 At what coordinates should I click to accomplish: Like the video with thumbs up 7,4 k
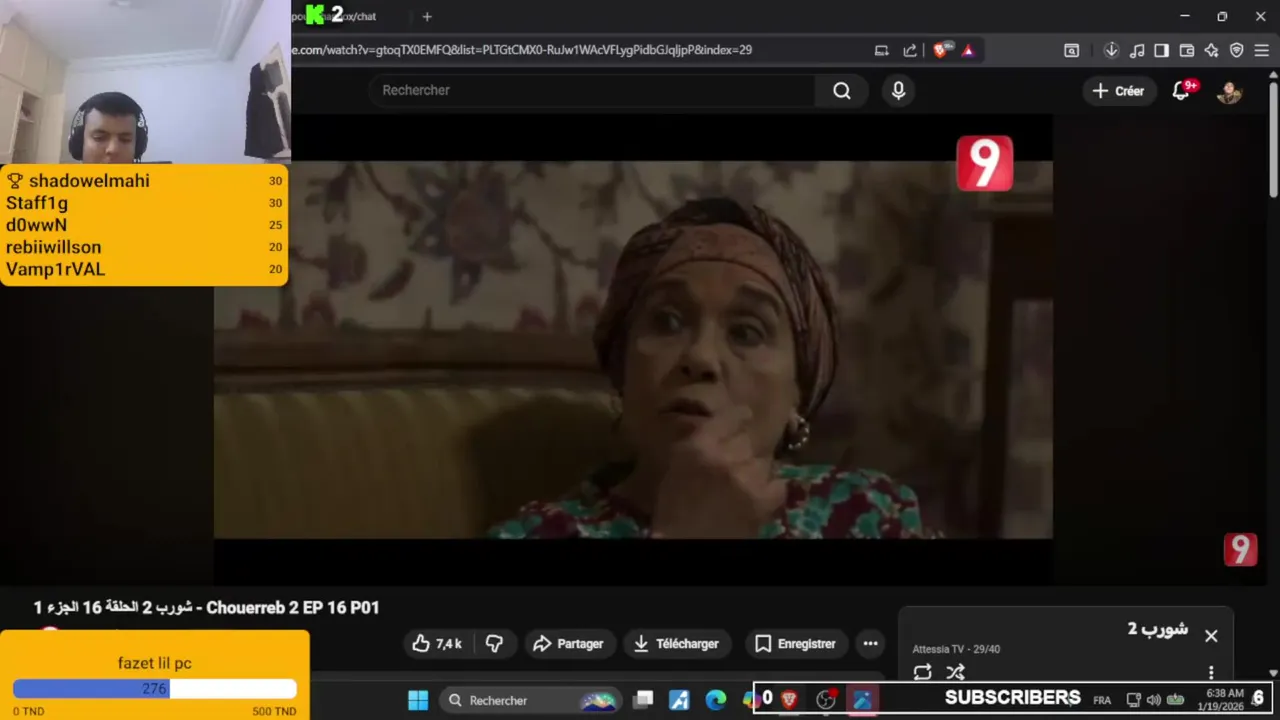pyautogui.click(x=438, y=644)
